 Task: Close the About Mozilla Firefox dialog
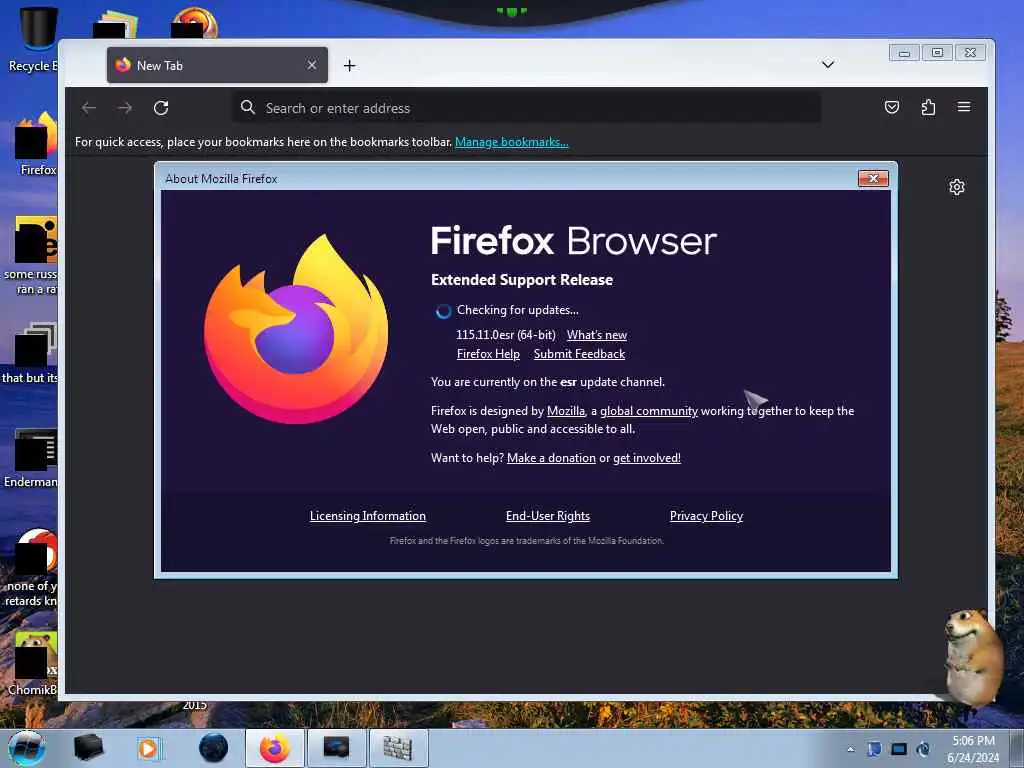tap(873, 178)
